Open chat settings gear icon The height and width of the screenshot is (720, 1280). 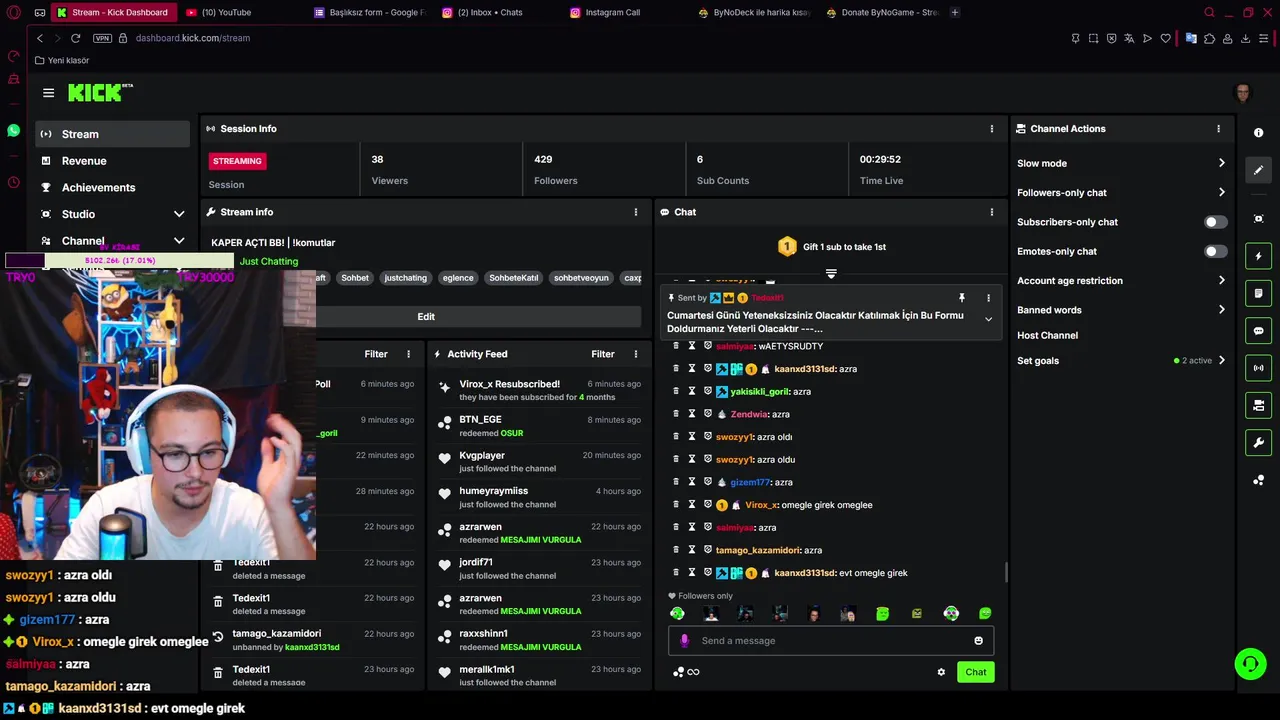point(941,672)
